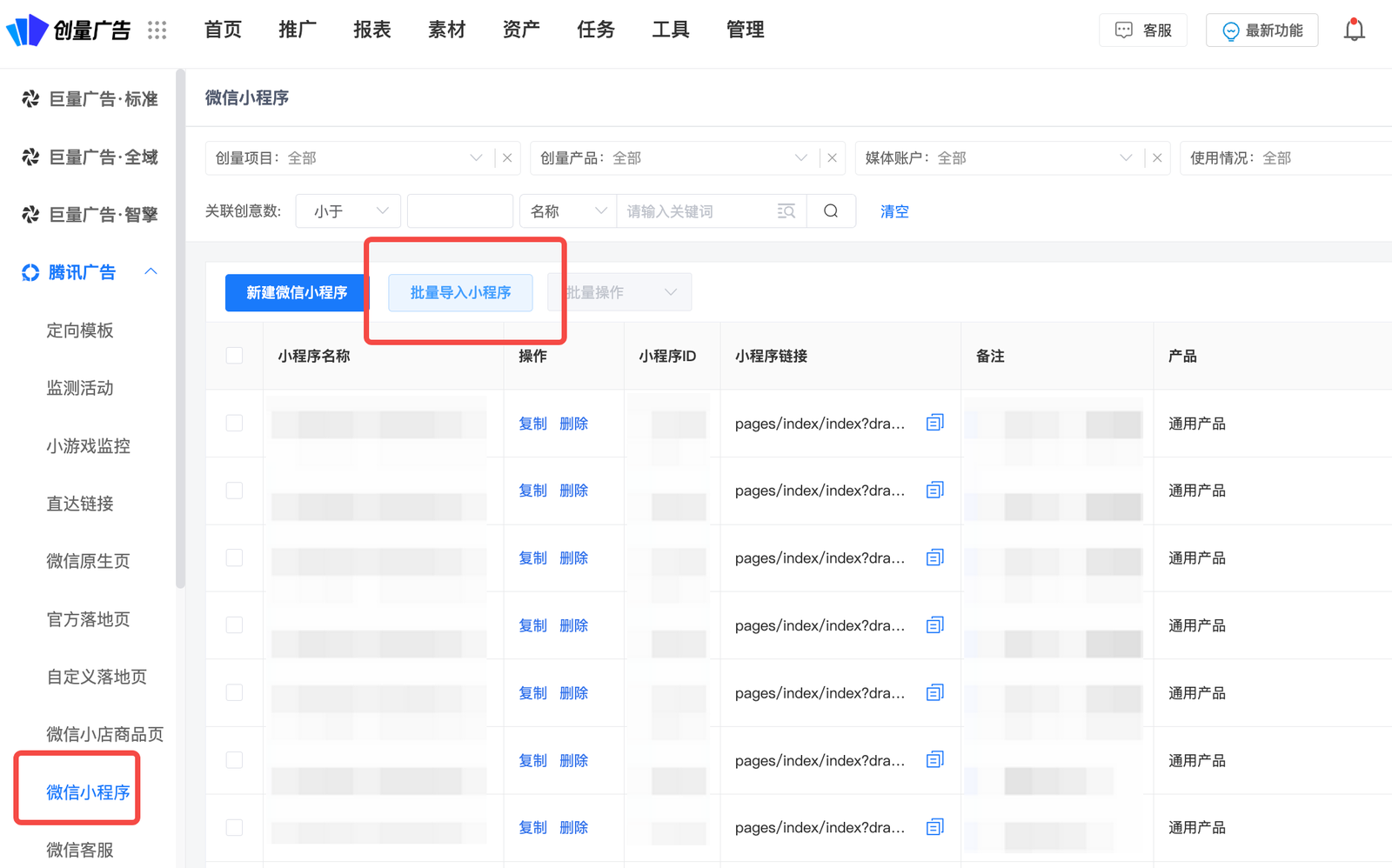
Task: Tick the fifth row checkbox
Action: 234,692
